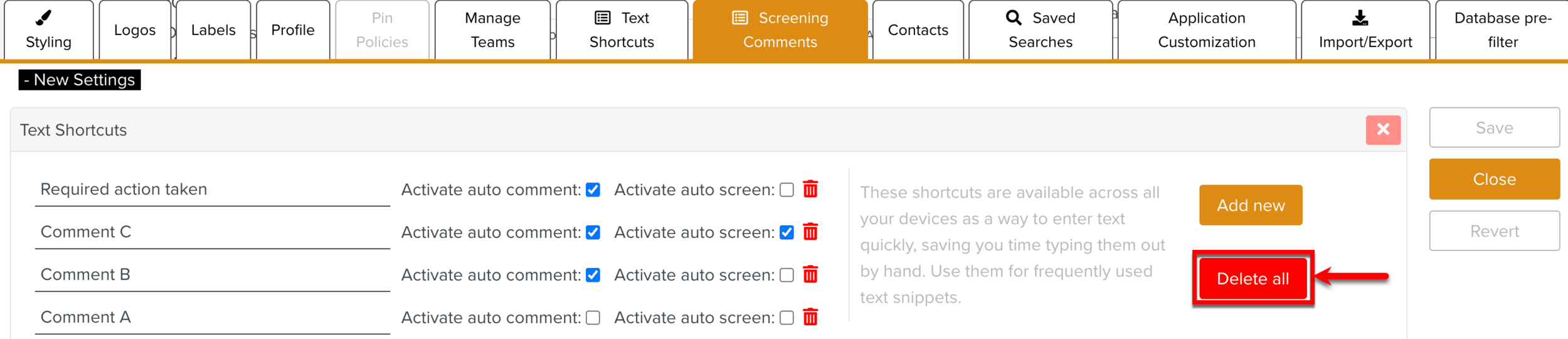Collapse the New Settings section header
Viewport: 1568px width, 339px height.
pyautogui.click(x=80, y=80)
